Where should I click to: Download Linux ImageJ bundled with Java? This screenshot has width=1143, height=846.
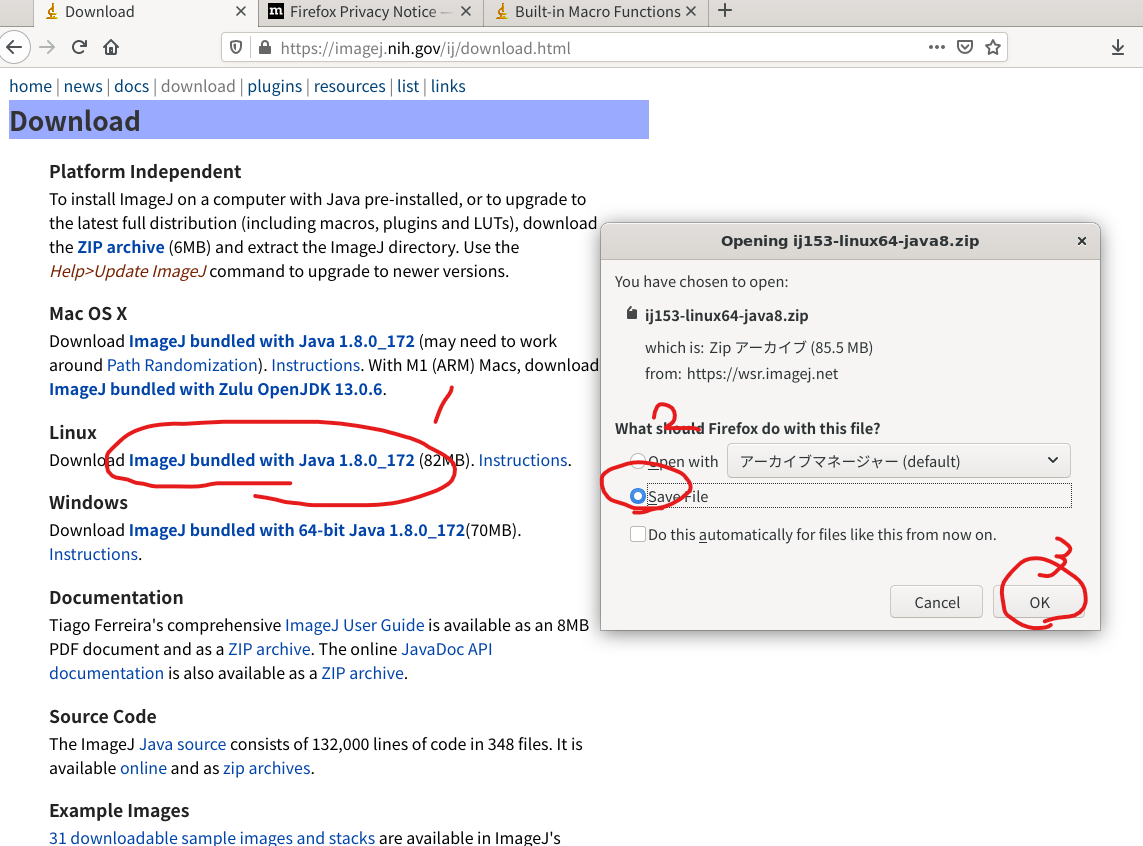pyautogui.click(x=271, y=460)
